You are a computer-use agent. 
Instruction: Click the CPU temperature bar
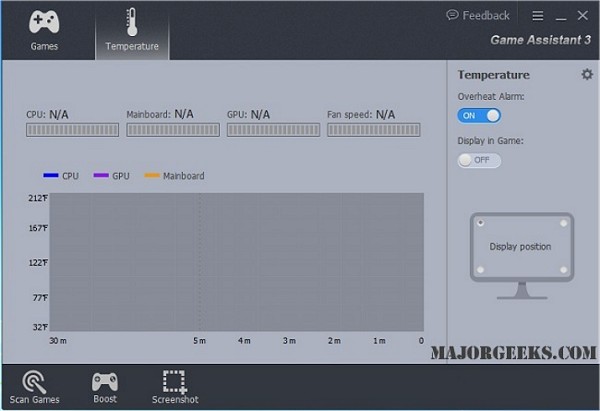72,130
